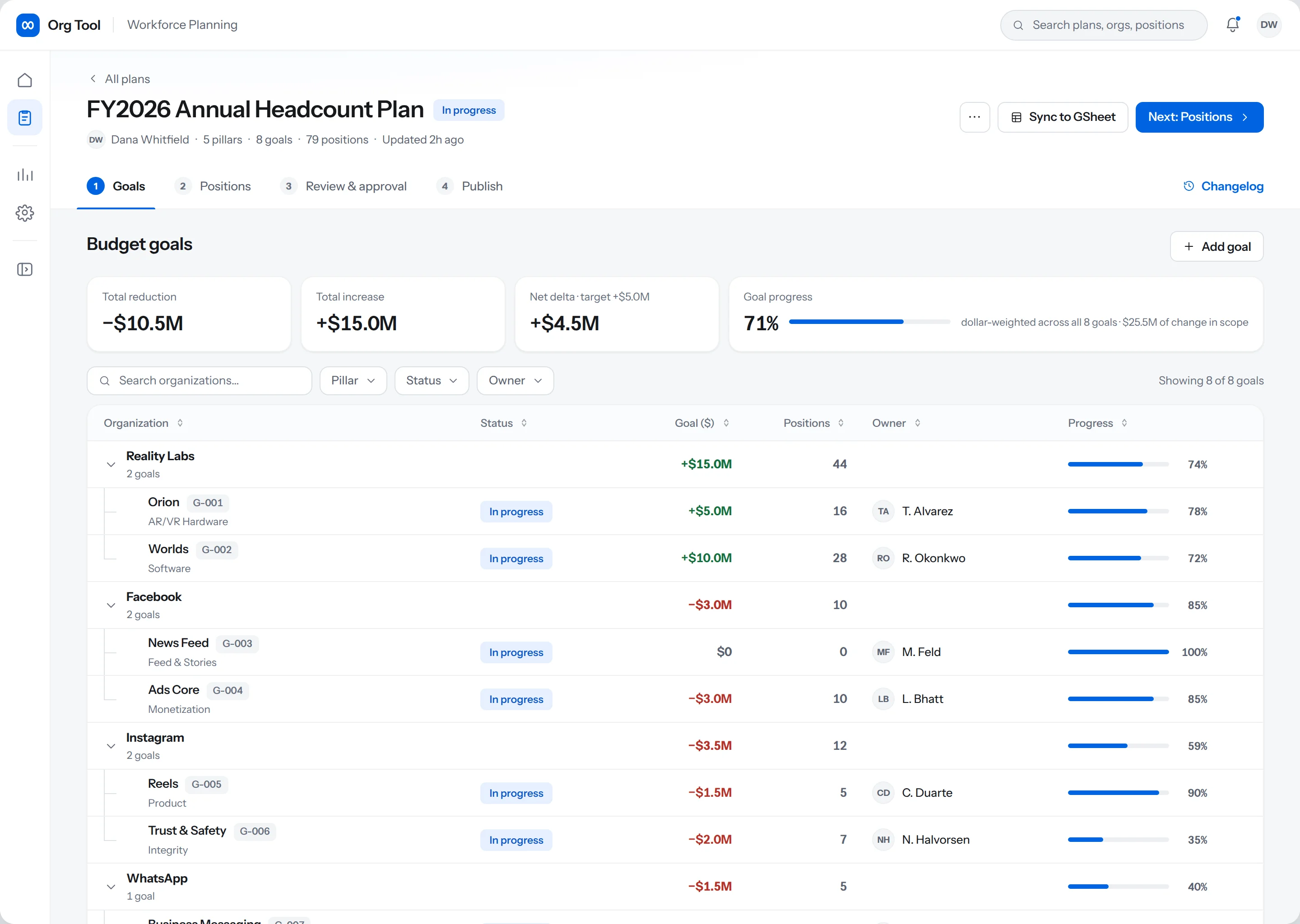This screenshot has height=924, width=1300.
Task: Collapse the WhatsApp group
Action: pyautogui.click(x=111, y=887)
